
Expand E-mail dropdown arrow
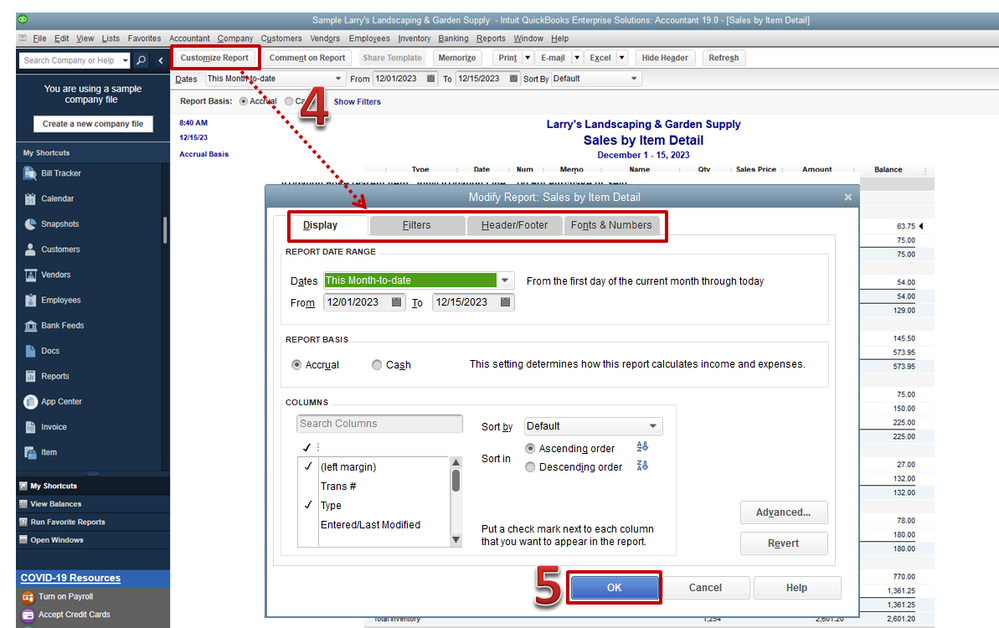click(x=577, y=58)
